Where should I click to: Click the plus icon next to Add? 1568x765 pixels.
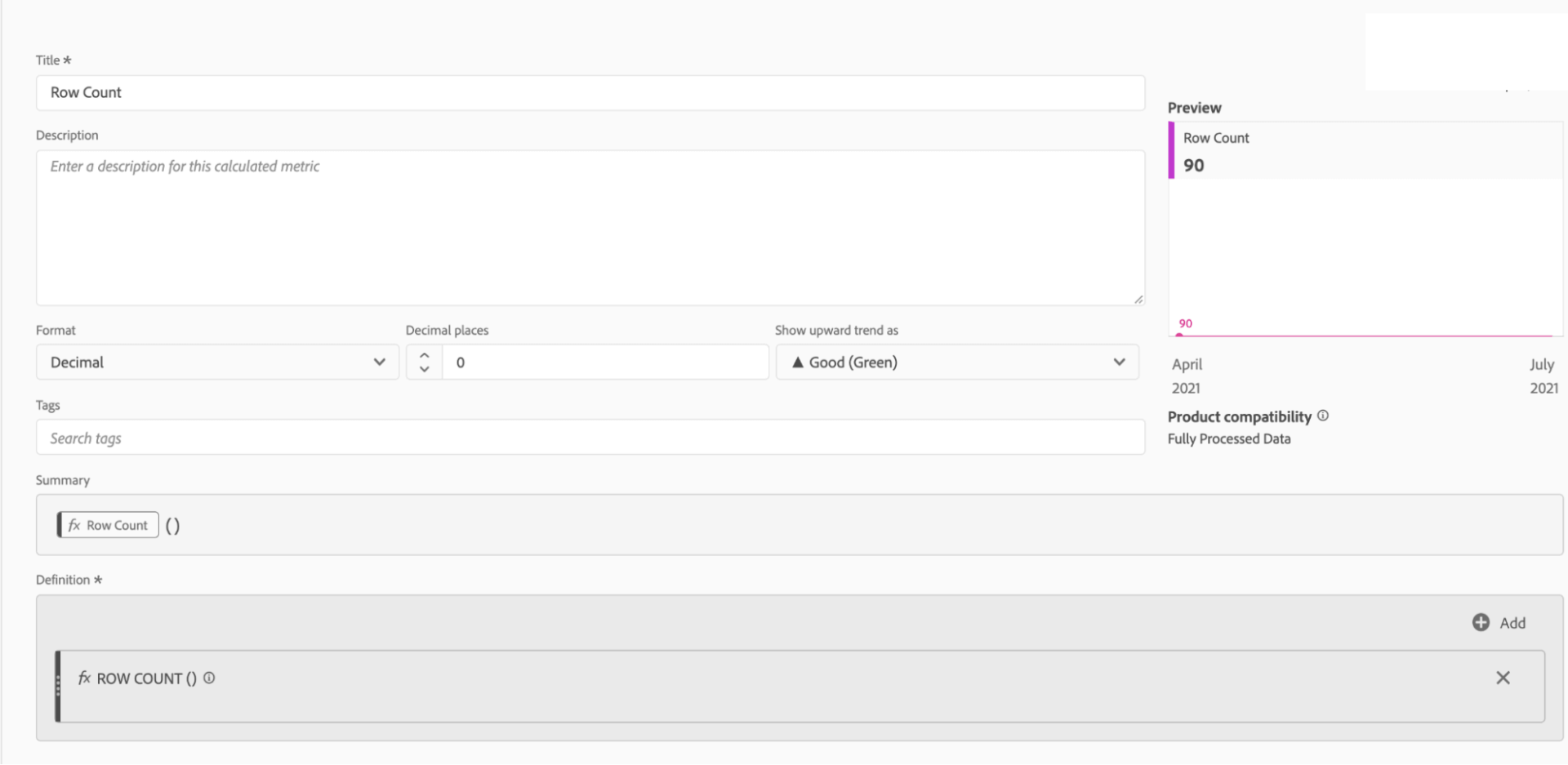tap(1481, 622)
